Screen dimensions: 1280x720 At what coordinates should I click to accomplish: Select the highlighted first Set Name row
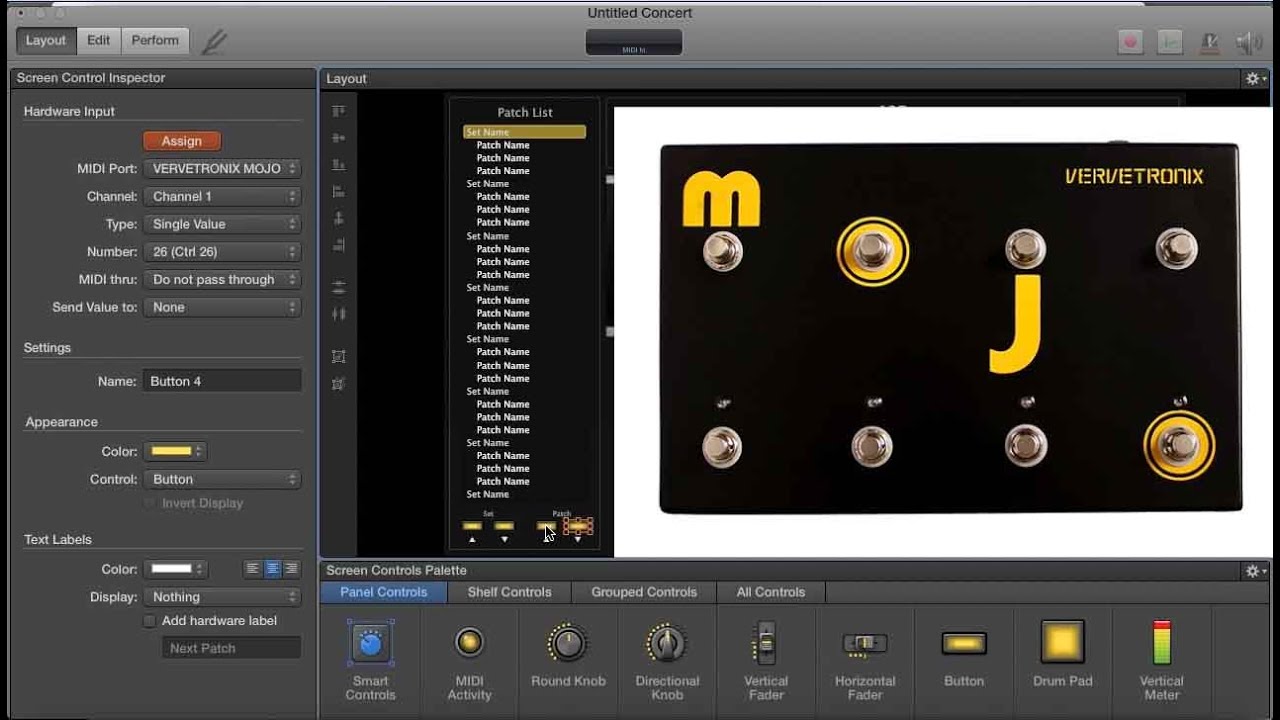pyautogui.click(x=524, y=132)
